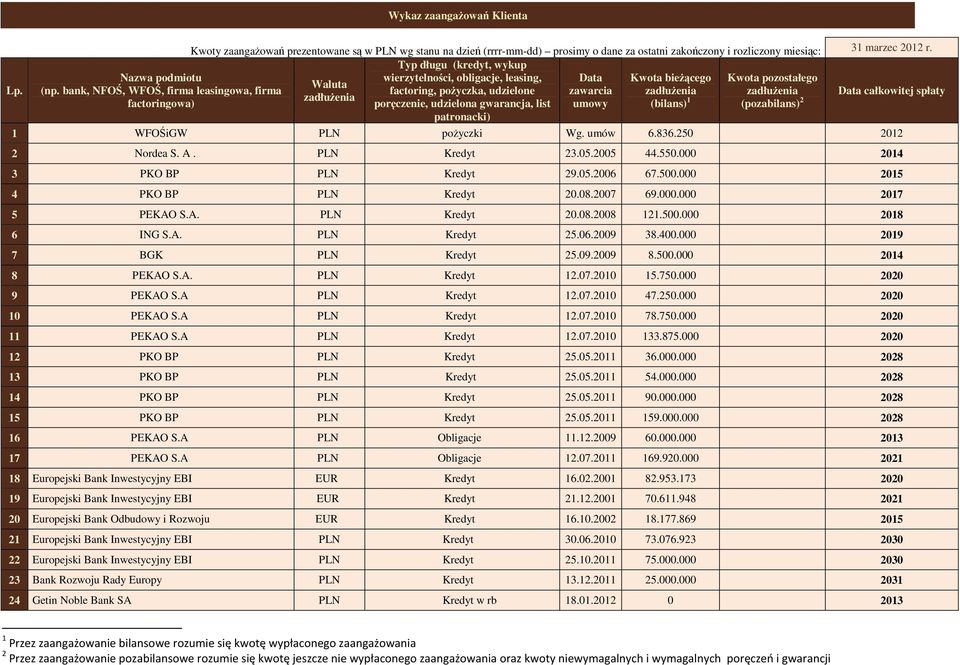Select the amount '15.750.000'
Screen dimensions: 960x665
[670, 275]
